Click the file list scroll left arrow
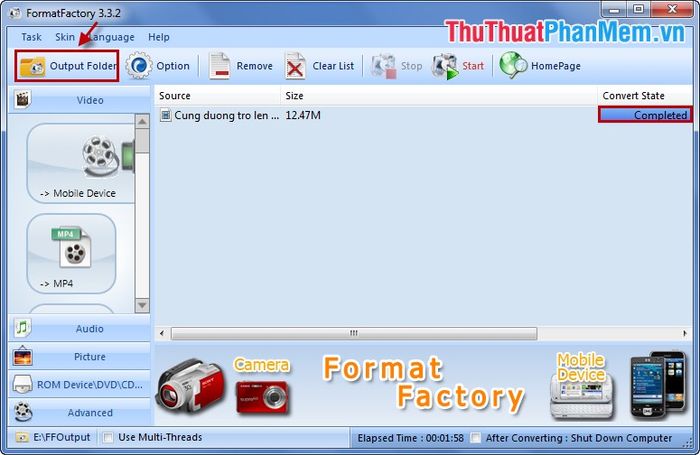This screenshot has height=455, width=700. point(162,333)
